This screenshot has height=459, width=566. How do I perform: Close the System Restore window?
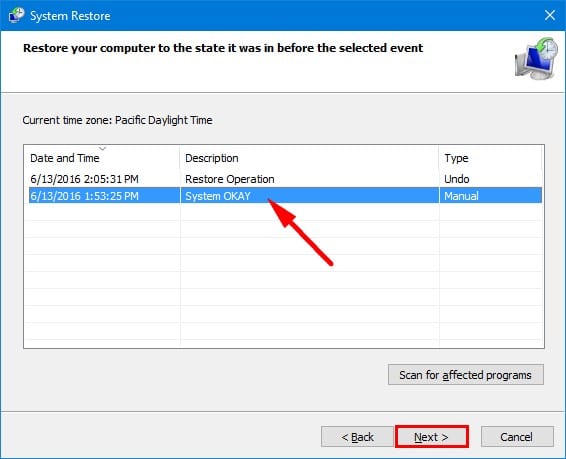[x=550, y=15]
